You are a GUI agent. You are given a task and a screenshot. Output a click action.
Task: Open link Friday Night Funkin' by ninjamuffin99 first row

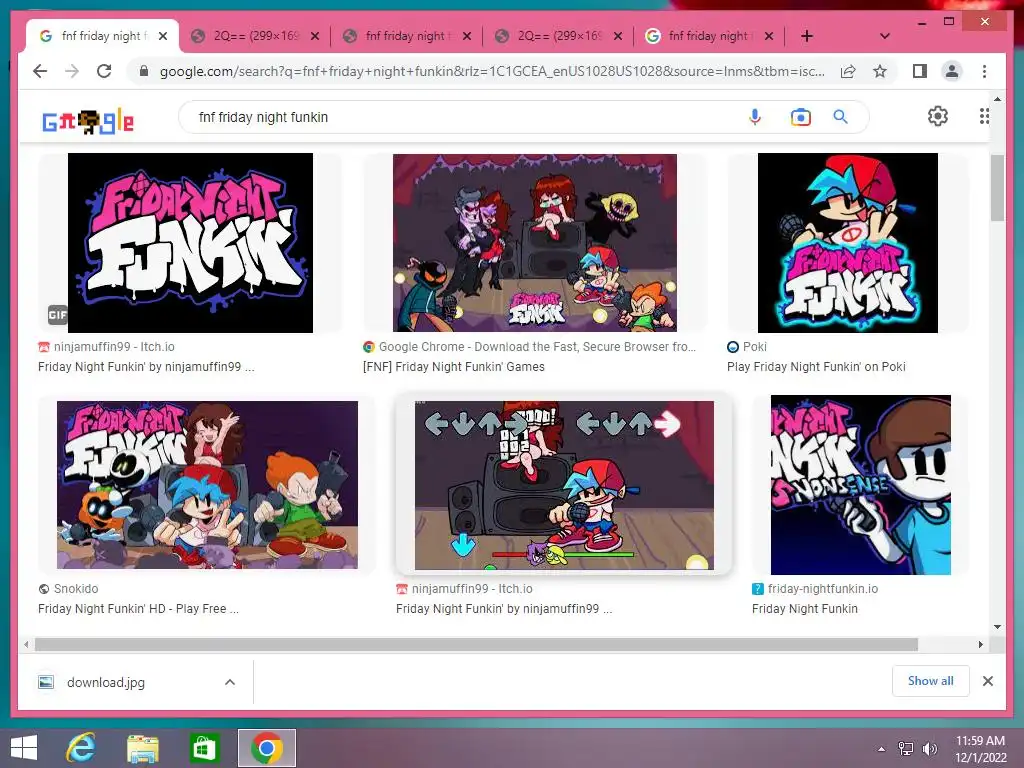pyautogui.click(x=146, y=366)
